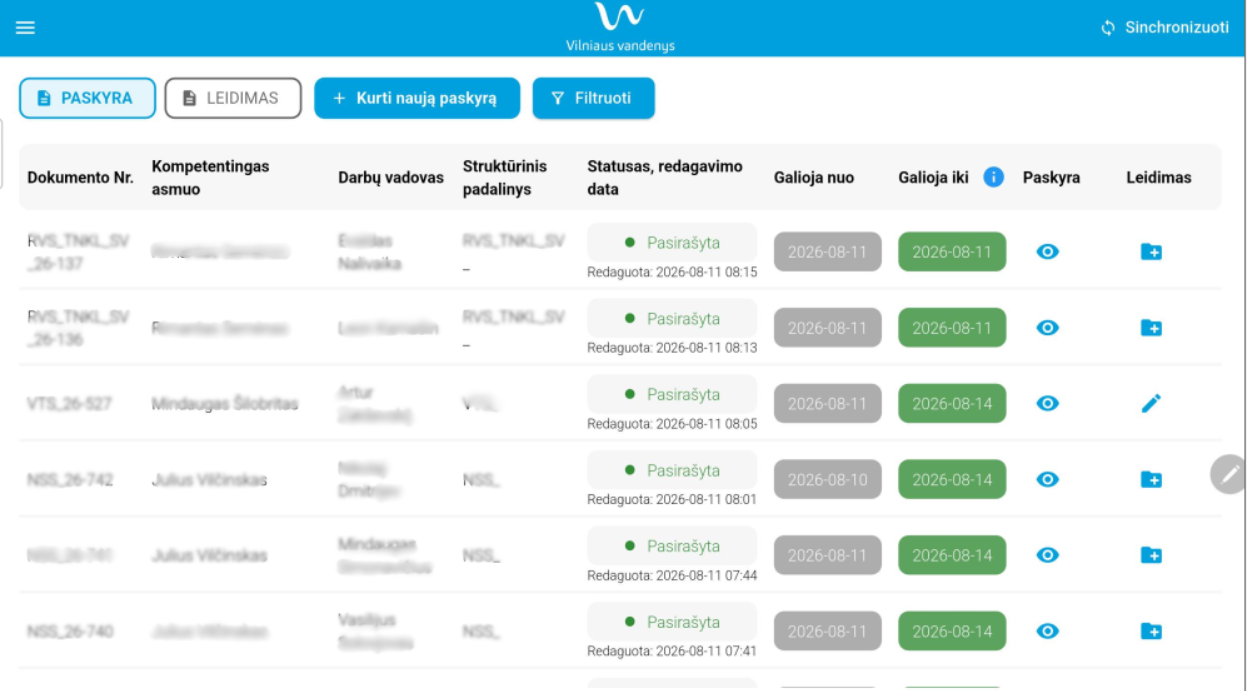Open the Filtruoti filter button

[594, 98]
